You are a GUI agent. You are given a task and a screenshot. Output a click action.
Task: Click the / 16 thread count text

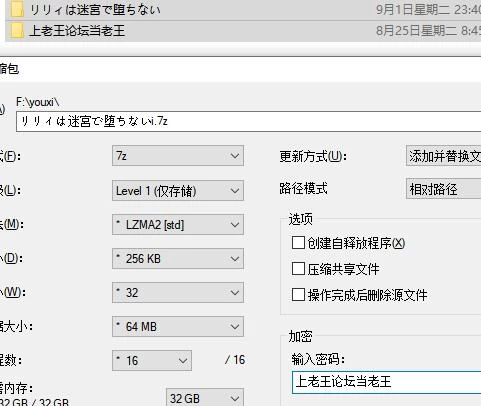[x=235, y=360]
